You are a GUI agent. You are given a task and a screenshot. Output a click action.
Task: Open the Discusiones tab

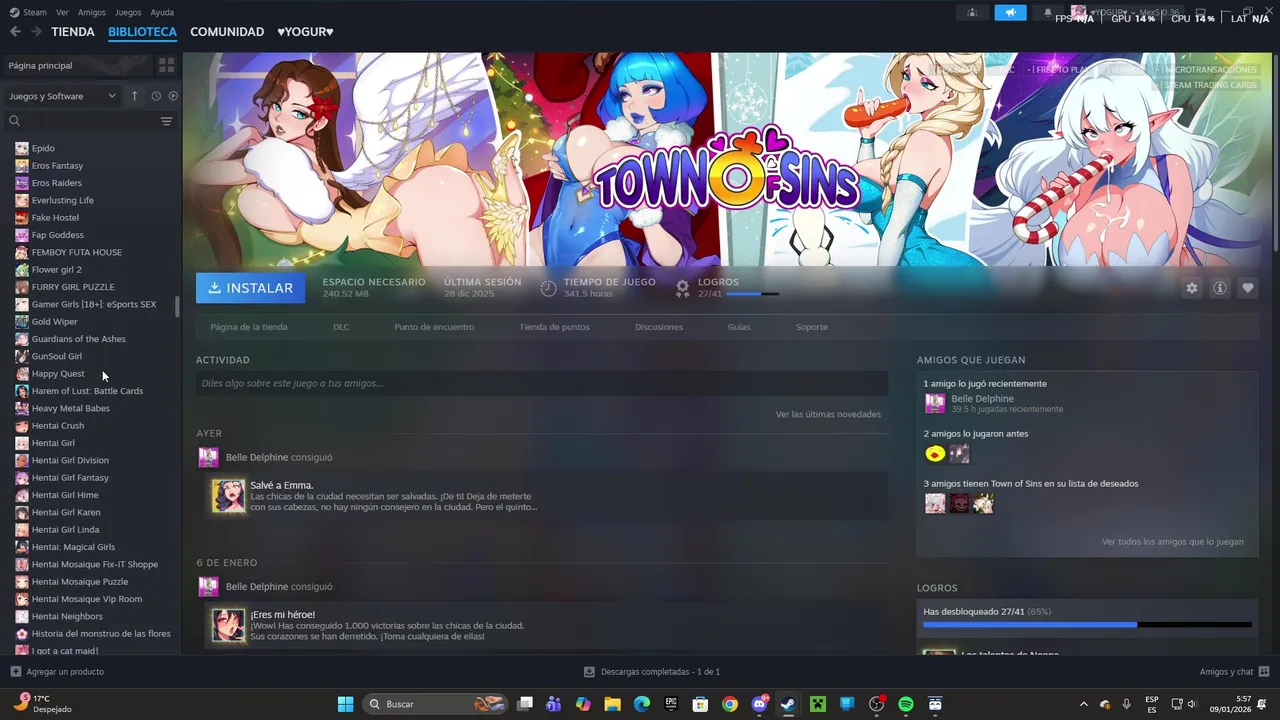659,327
